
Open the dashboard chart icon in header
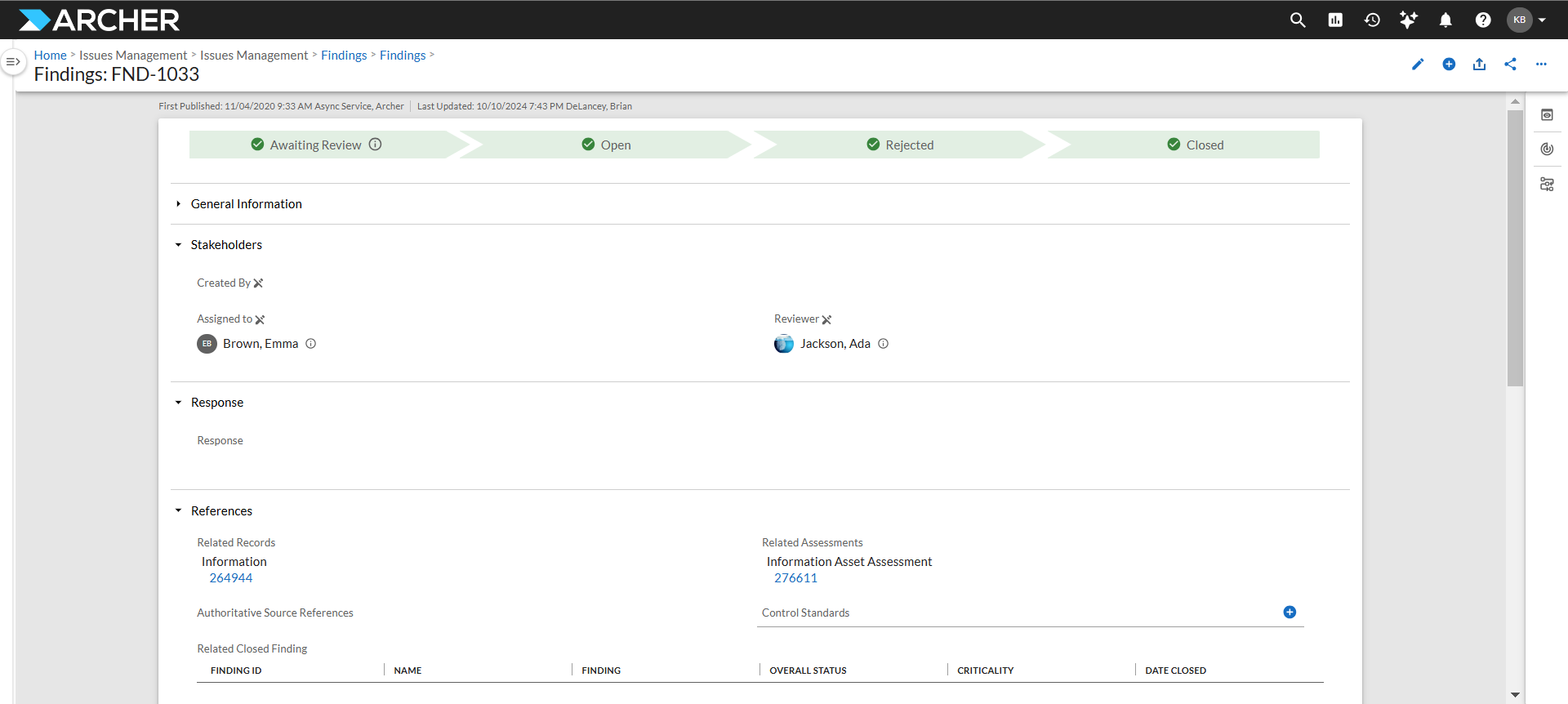[x=1335, y=20]
